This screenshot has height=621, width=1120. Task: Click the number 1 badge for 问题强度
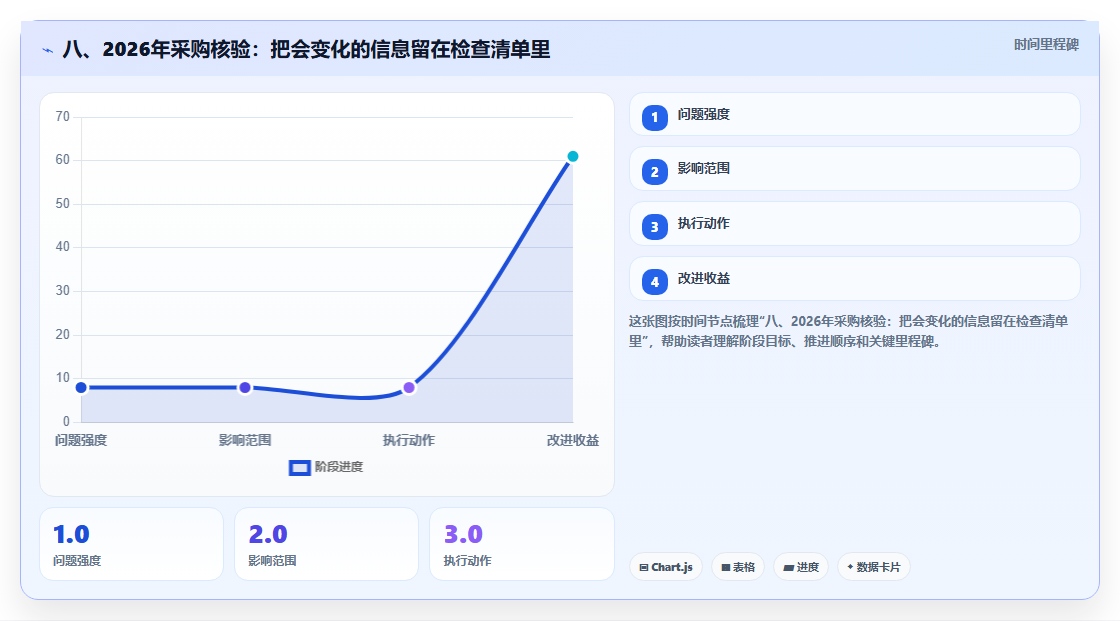[654, 117]
